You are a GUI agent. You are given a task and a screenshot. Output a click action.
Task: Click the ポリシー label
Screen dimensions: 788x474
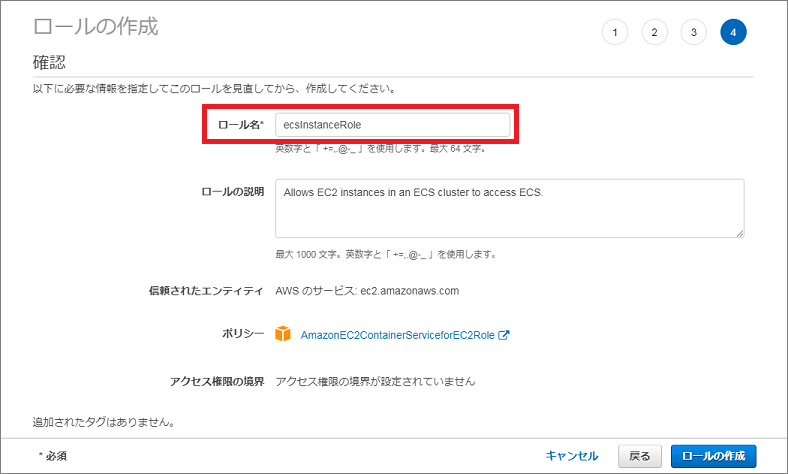coord(243,334)
